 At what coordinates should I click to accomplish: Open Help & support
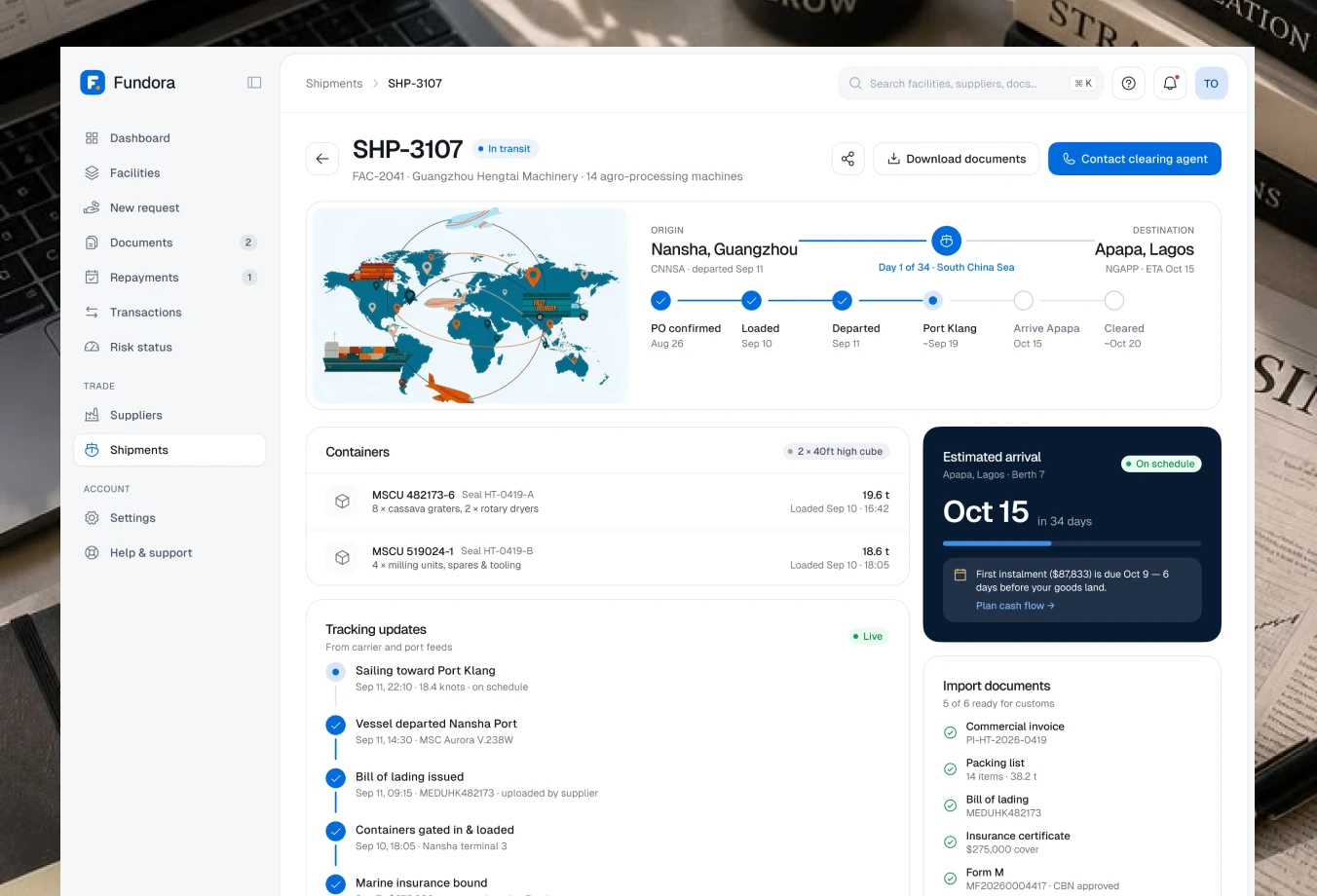pos(169,553)
